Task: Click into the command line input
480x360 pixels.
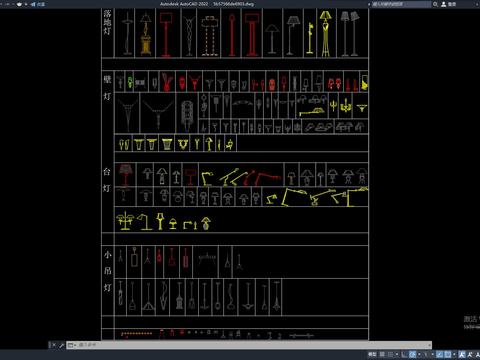Action: [253, 345]
